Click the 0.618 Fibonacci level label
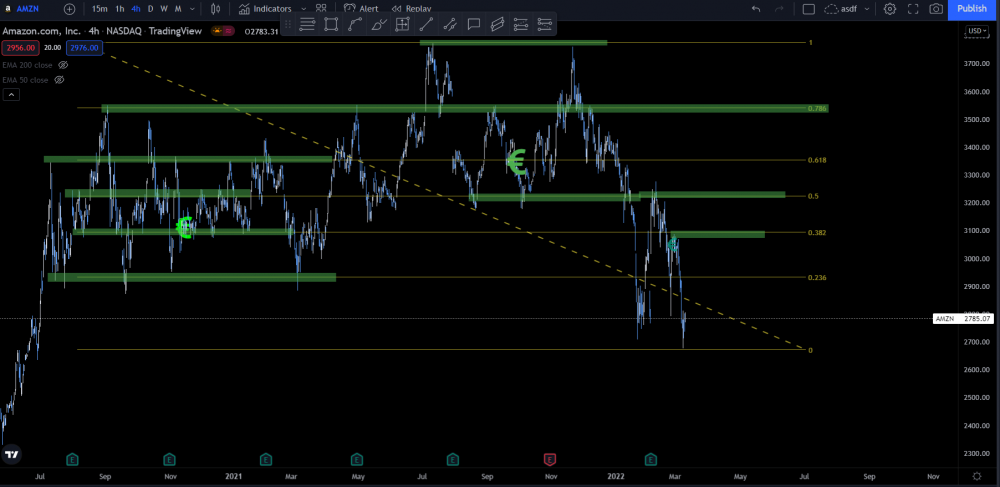Screen dimensions: 1000x487 [x=817, y=161]
